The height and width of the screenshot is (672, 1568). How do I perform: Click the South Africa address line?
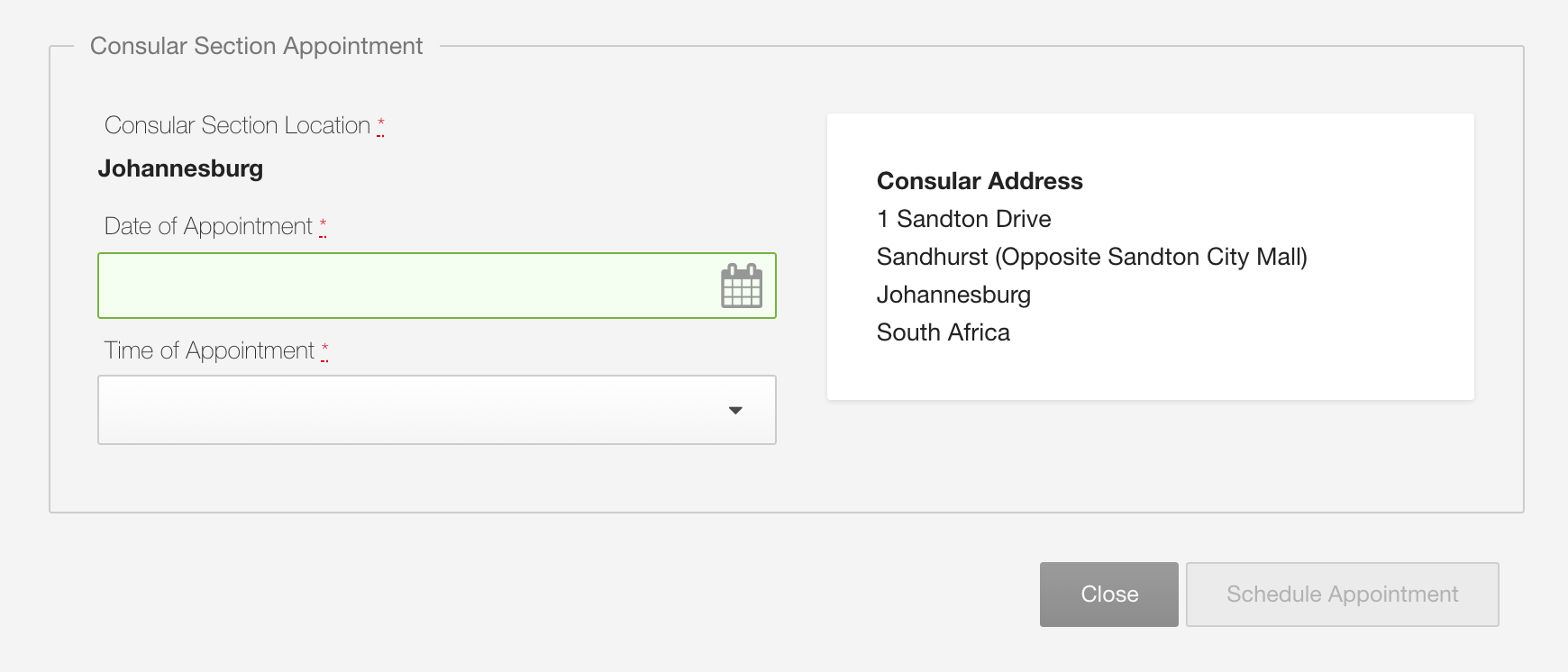pos(944,332)
